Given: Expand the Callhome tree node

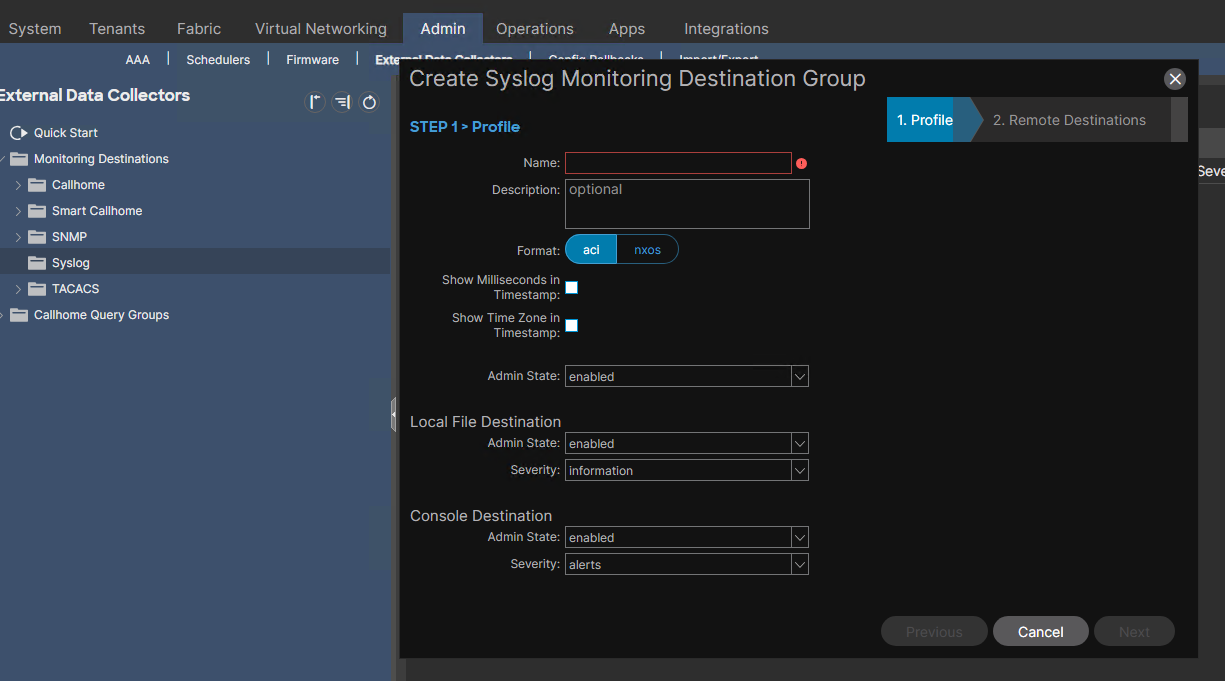Looking at the screenshot, I should (18, 185).
